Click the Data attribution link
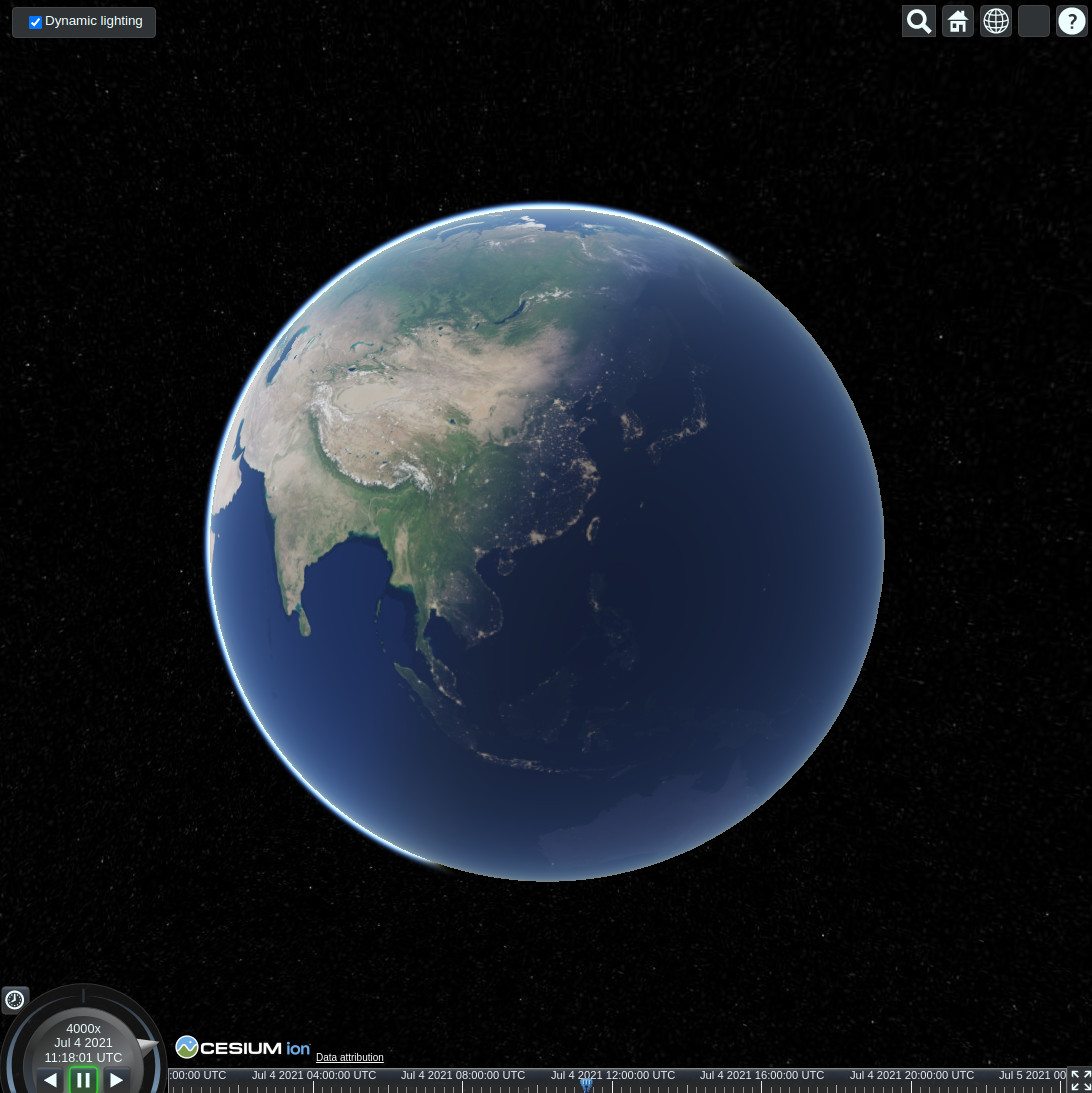This screenshot has width=1092, height=1093. pyautogui.click(x=349, y=1057)
